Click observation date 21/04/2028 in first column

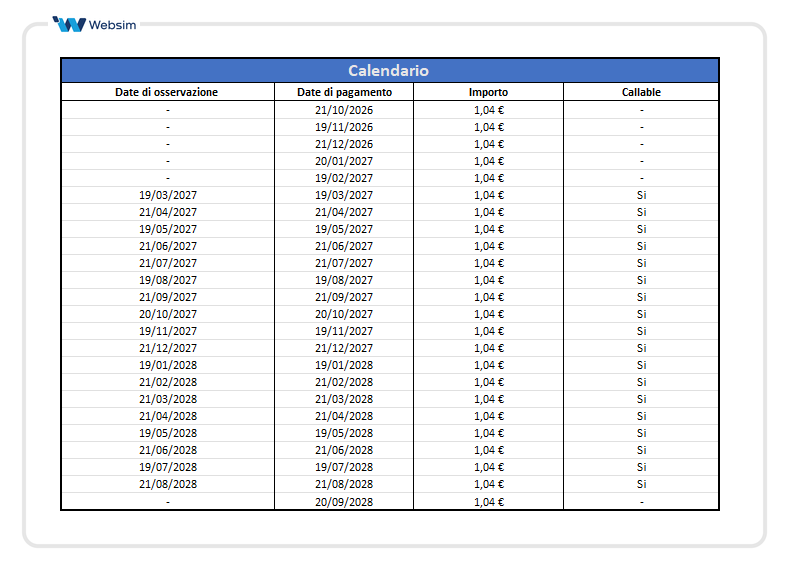168,417
